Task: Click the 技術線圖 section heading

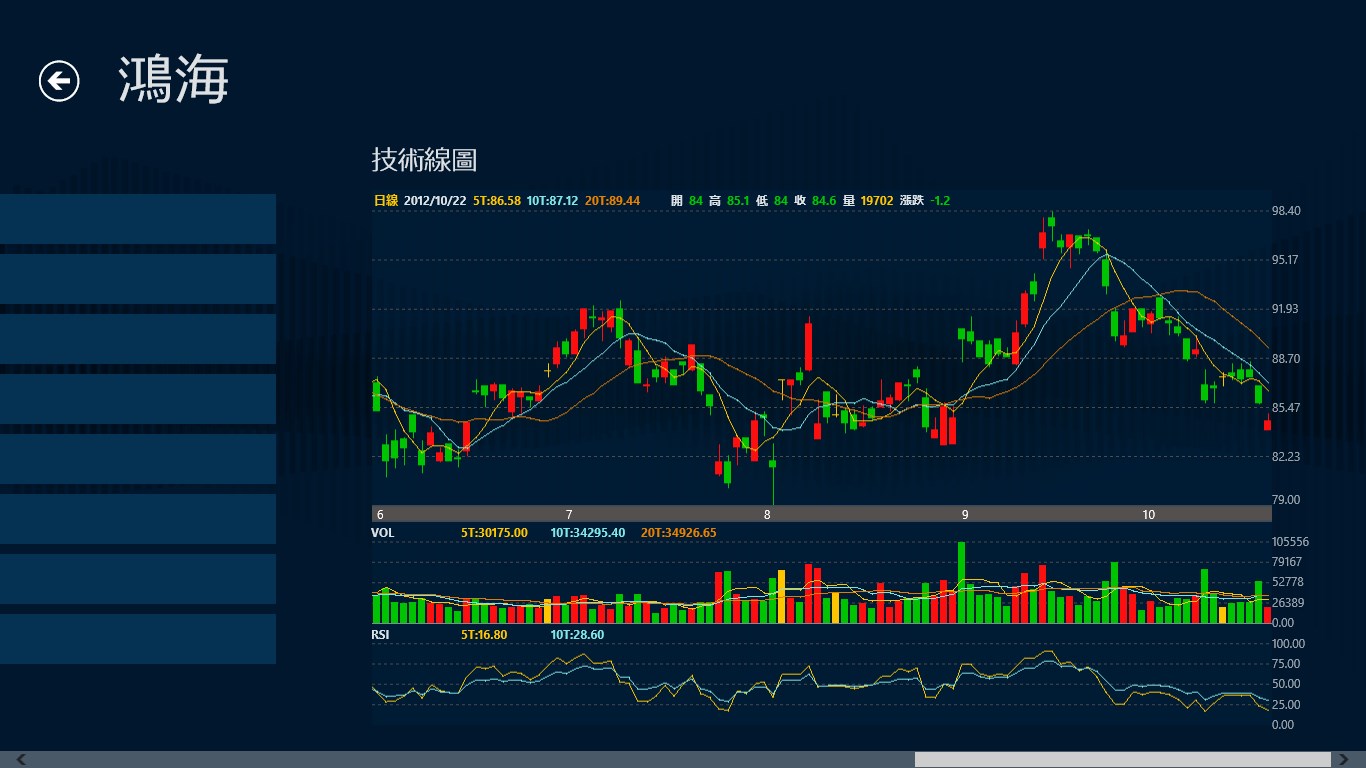Action: 424,159
